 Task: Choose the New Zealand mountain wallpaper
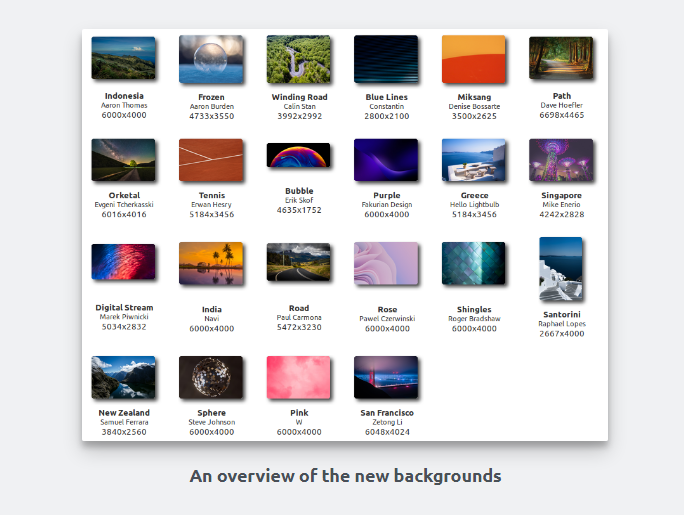(123, 378)
